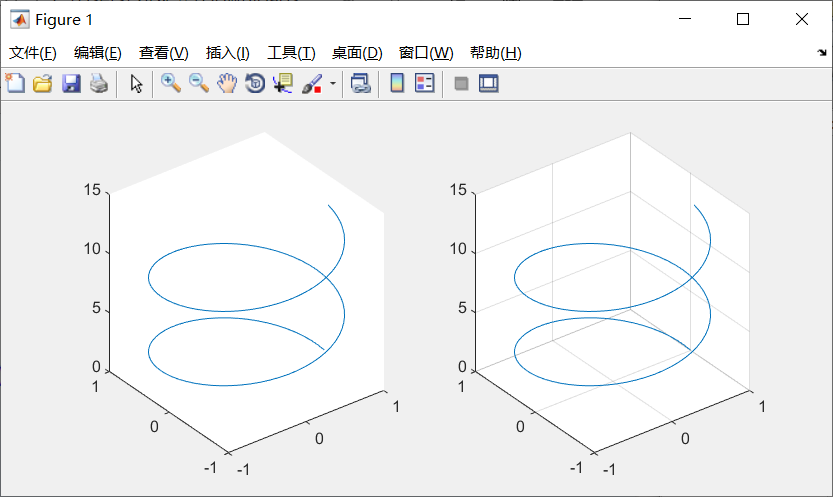Viewport: 833px width, 497px height.
Task: Click MATLAB logo icon in title bar
Action: tap(20, 20)
